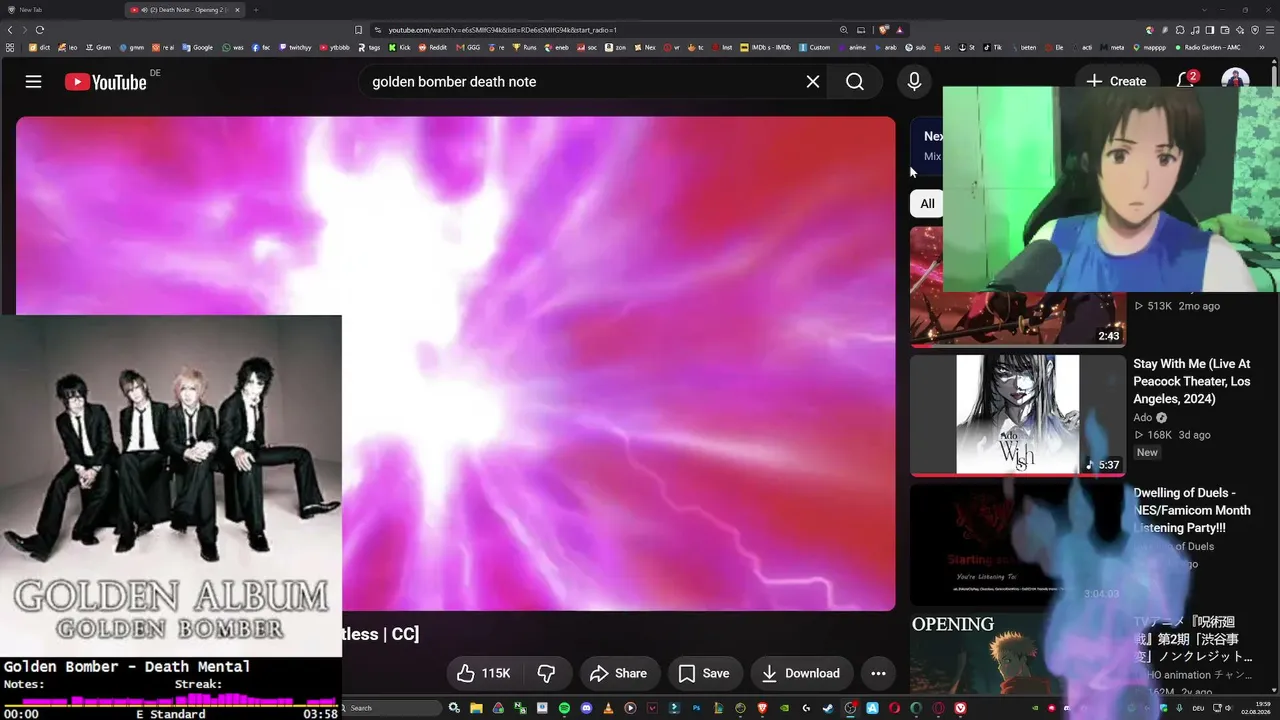Focus the browser address bar URL
This screenshot has height=720, width=1280.
pos(503,30)
